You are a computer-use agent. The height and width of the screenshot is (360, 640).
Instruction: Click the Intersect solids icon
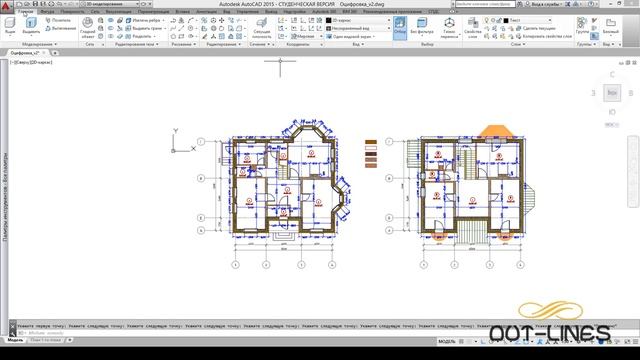pos(111,36)
